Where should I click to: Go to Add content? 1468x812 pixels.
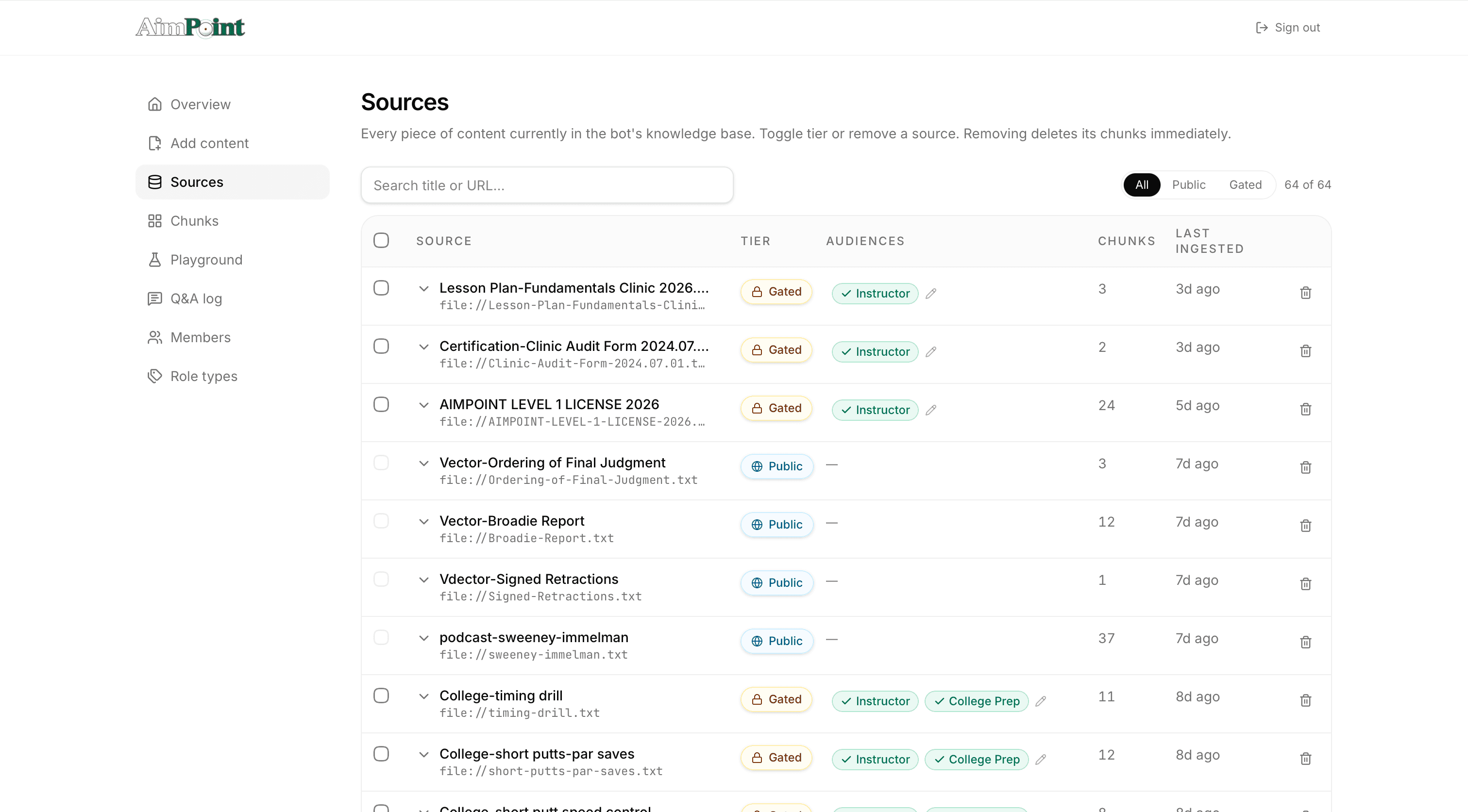[233, 143]
